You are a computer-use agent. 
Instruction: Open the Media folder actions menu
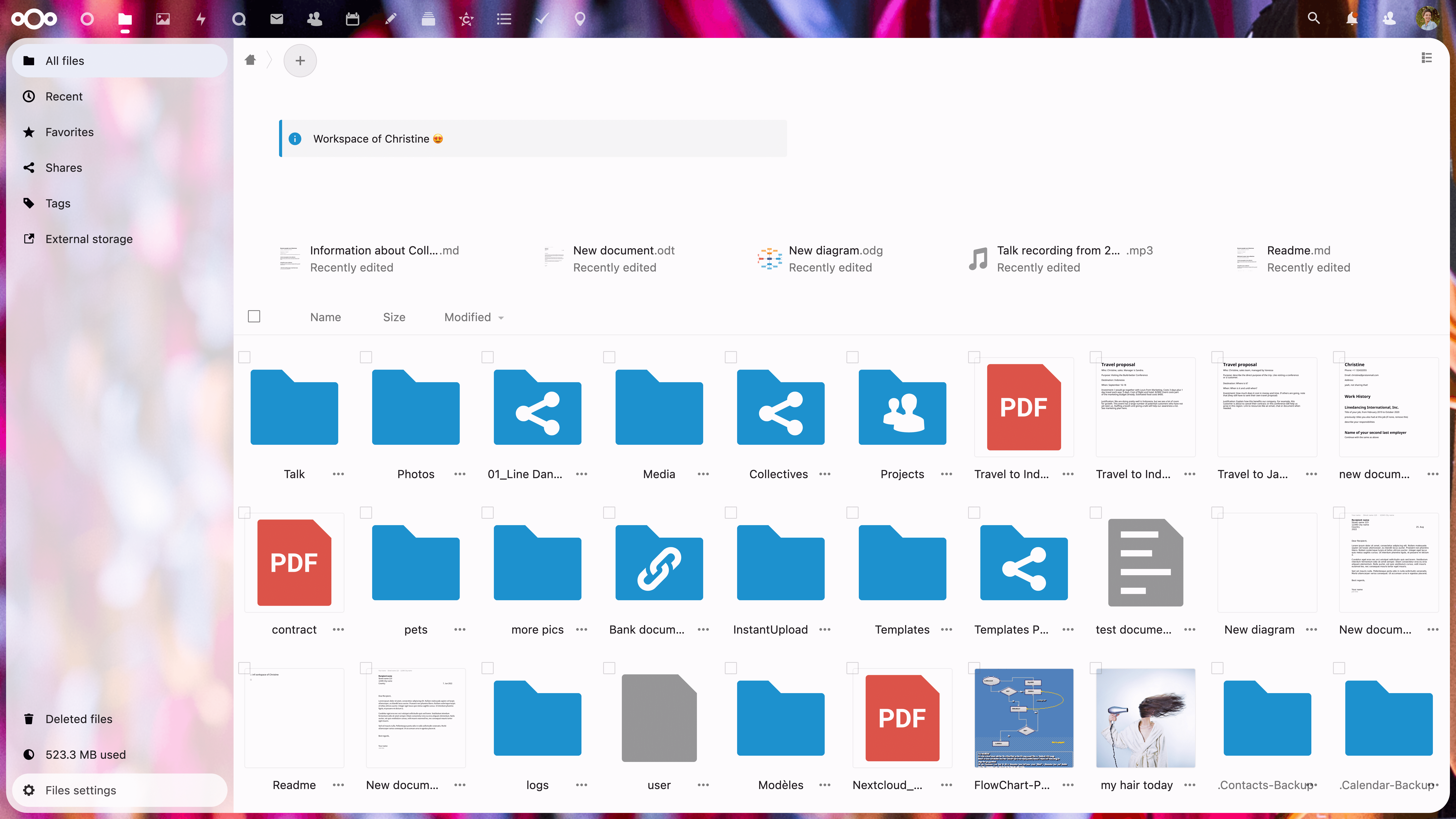pyautogui.click(x=703, y=474)
